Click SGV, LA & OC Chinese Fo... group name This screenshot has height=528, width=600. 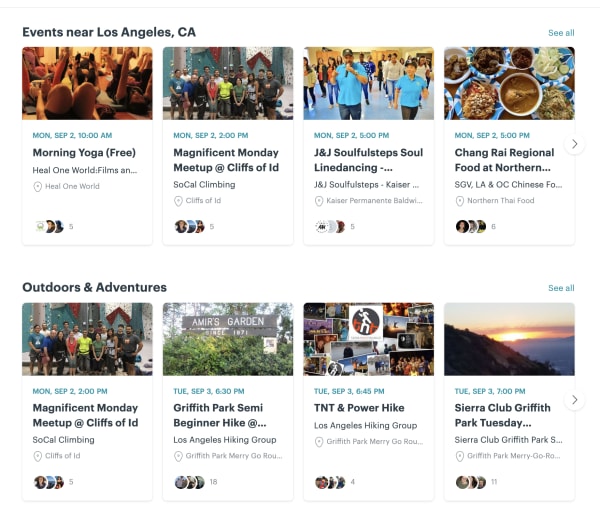pos(508,185)
